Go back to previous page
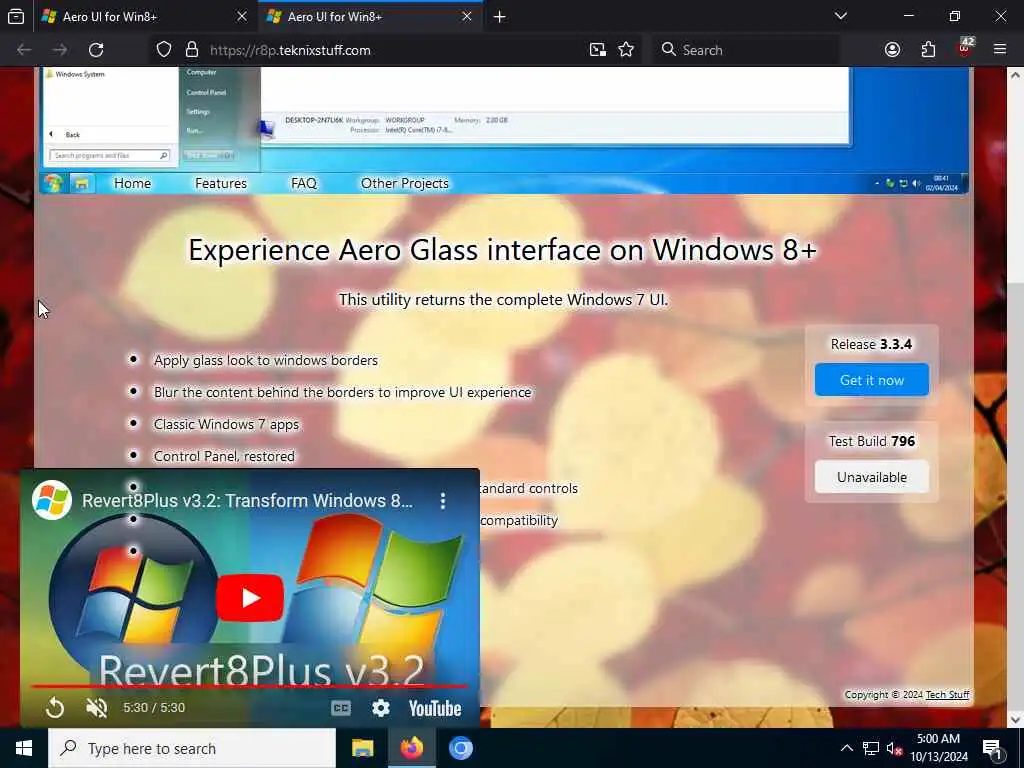Viewport: 1024px width, 768px height. click(24, 50)
